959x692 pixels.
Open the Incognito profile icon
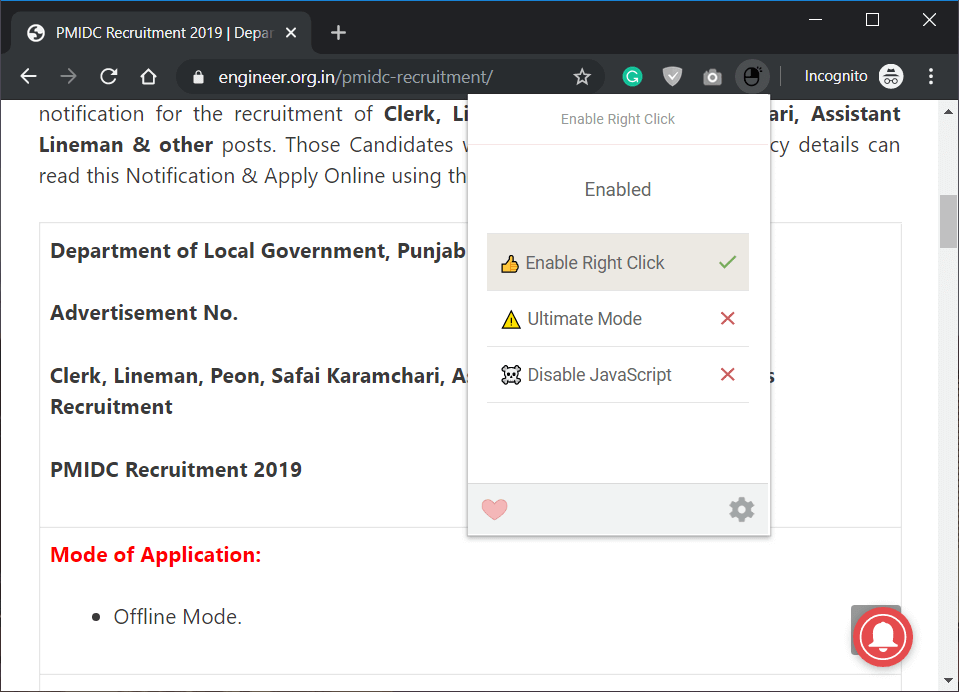[x=891, y=76]
